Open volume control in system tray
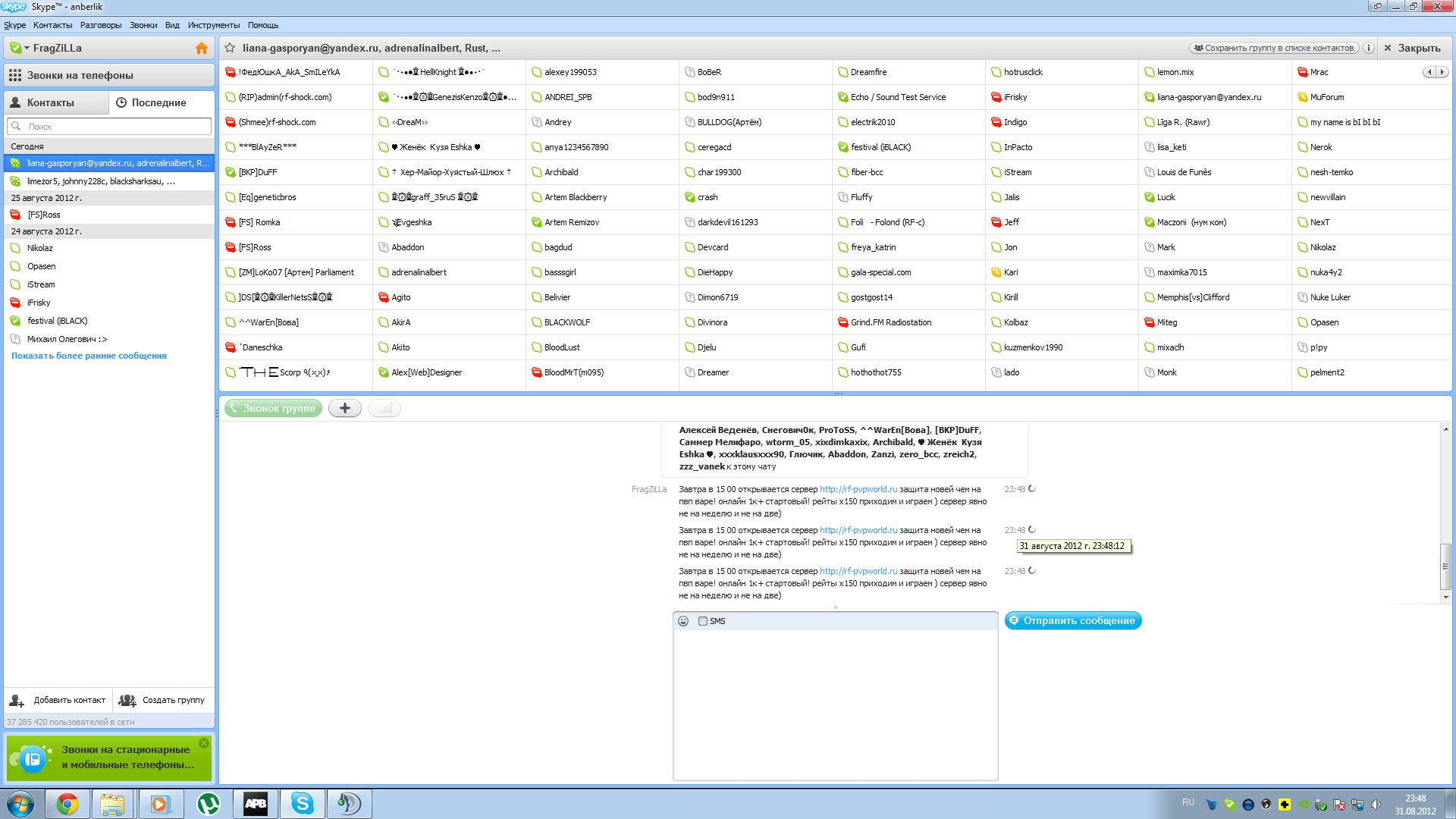The height and width of the screenshot is (819, 1456). pos(1376,805)
